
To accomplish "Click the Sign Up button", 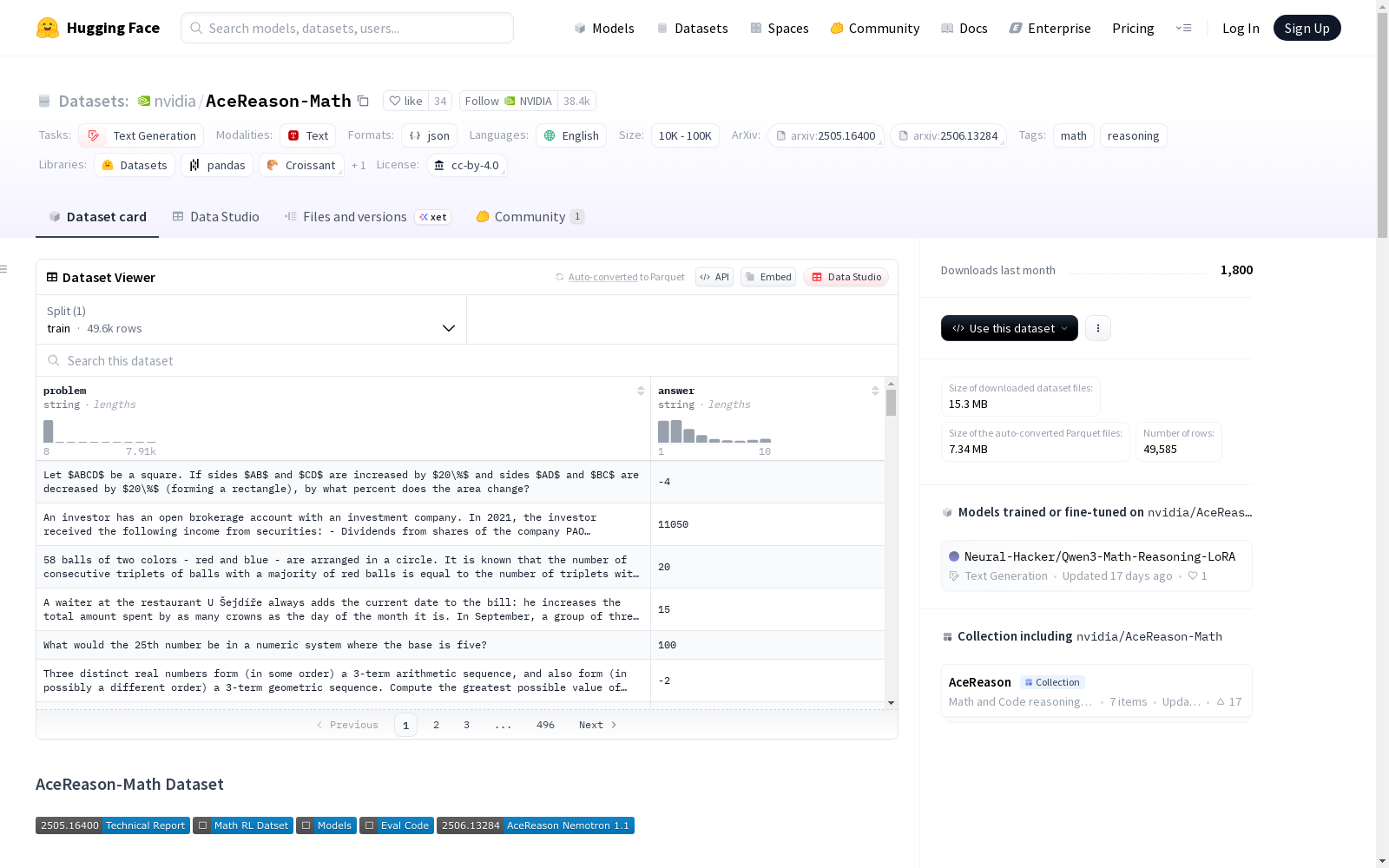I will coord(1307,28).
